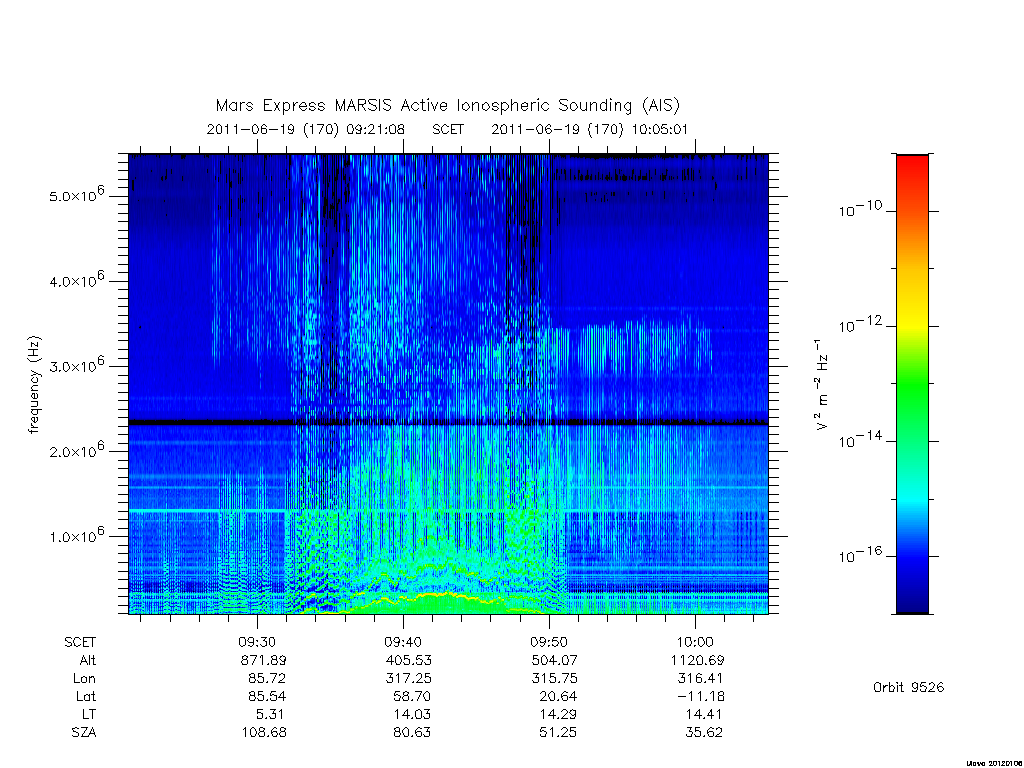Click the longitude value 317.25
Viewport: 1024px width, 768px height.
click(x=408, y=679)
